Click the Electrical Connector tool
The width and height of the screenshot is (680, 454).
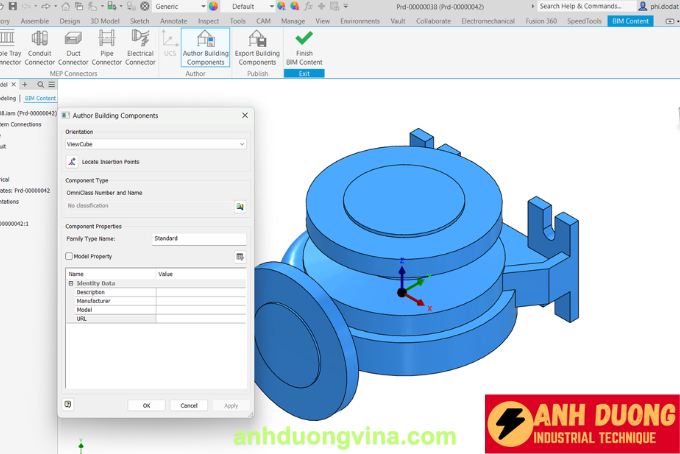140,47
